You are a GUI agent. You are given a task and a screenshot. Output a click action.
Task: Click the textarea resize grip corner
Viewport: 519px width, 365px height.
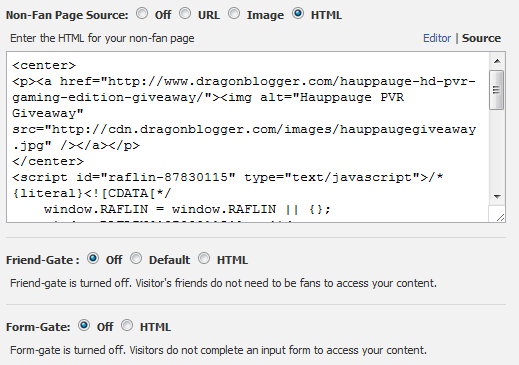(500, 217)
